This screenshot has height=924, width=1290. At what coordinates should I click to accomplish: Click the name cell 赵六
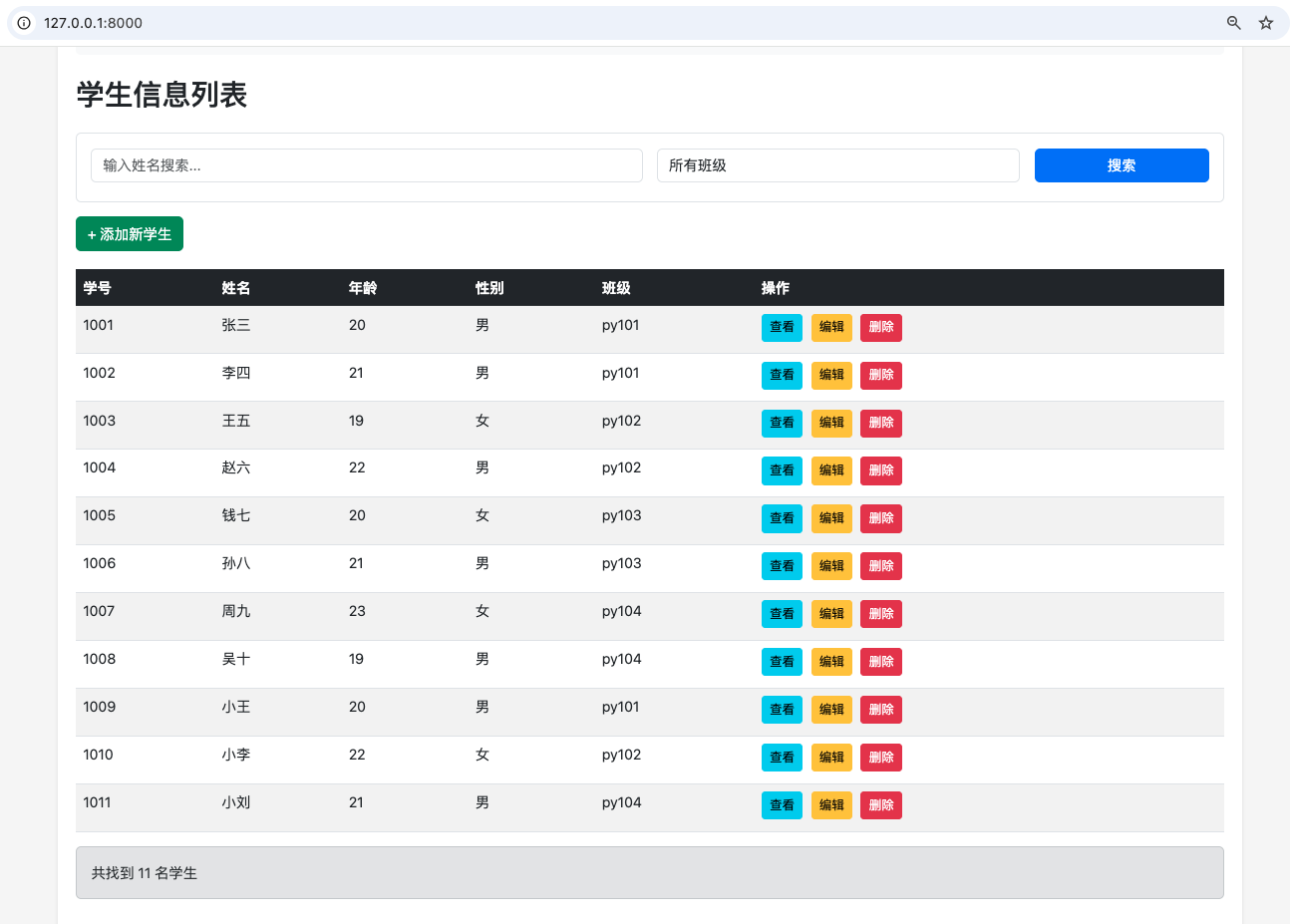(236, 467)
